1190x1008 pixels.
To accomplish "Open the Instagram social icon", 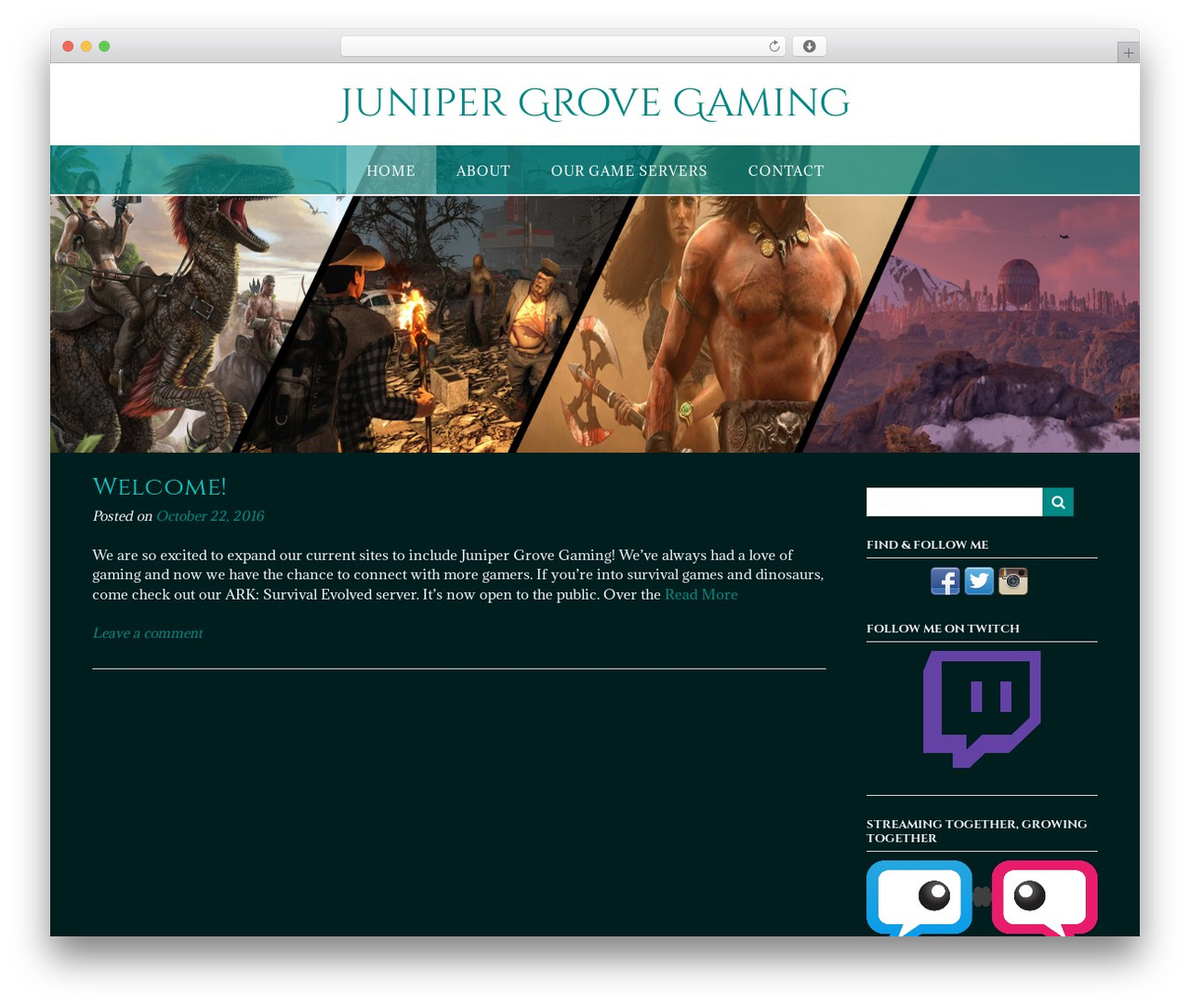I will tap(1013, 581).
